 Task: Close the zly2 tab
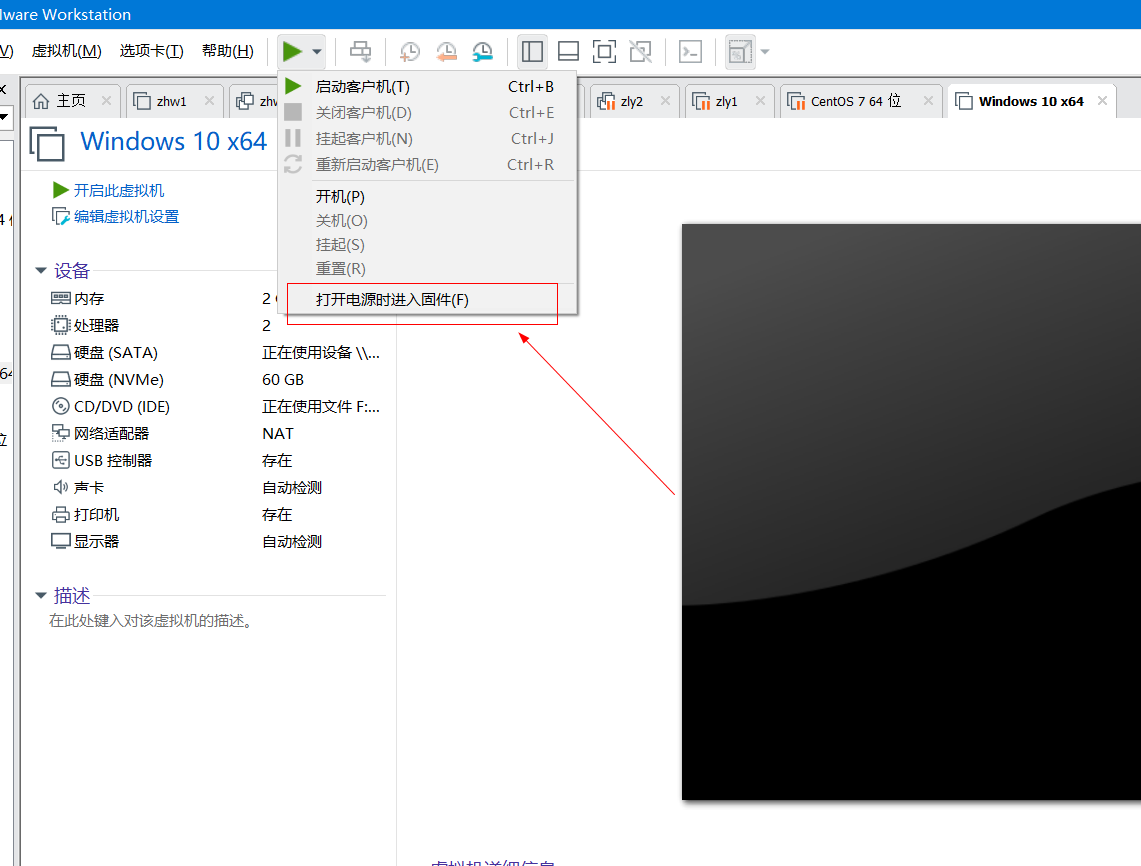[665, 100]
